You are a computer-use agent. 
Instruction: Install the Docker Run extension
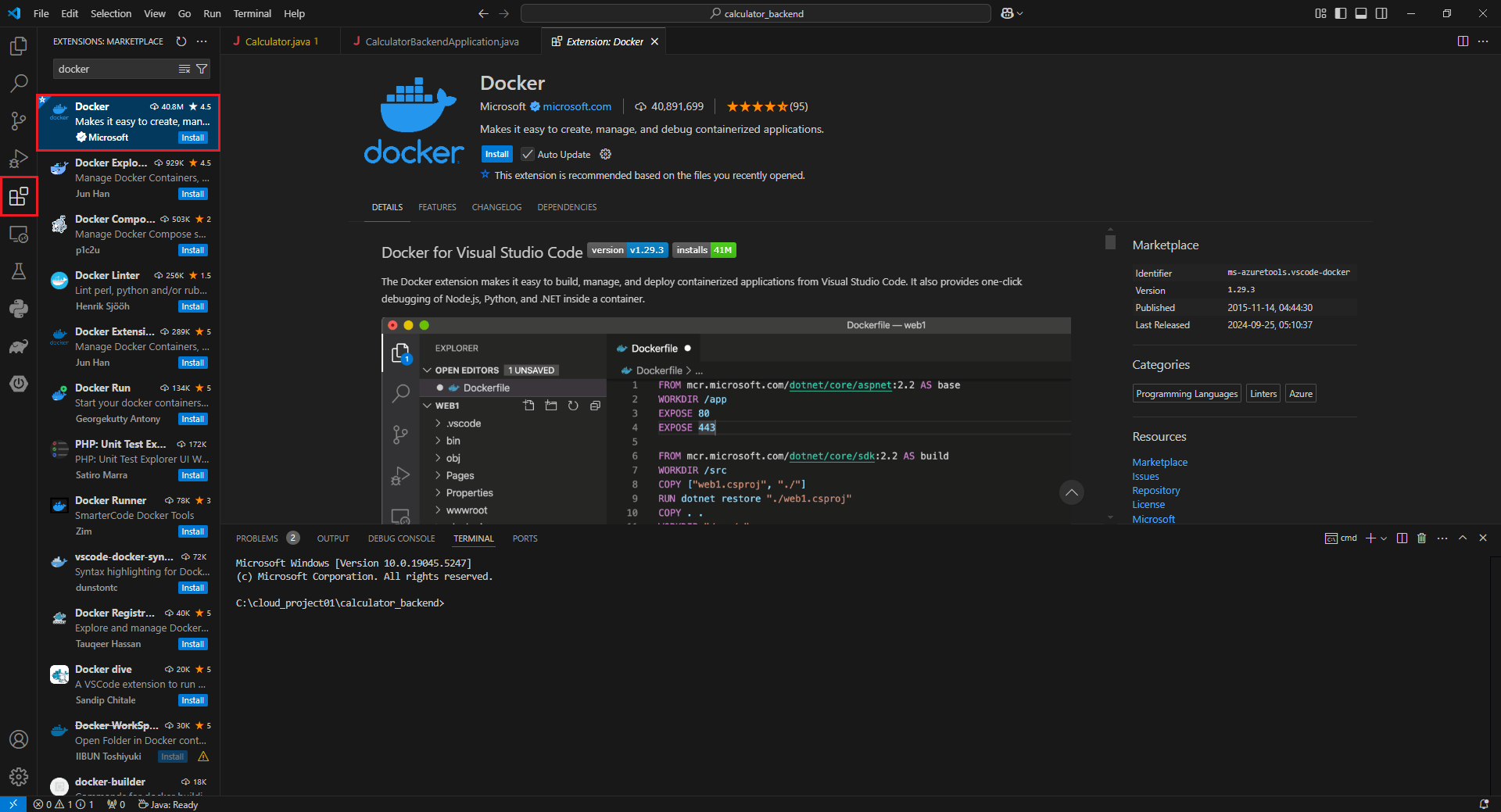pyautogui.click(x=192, y=419)
